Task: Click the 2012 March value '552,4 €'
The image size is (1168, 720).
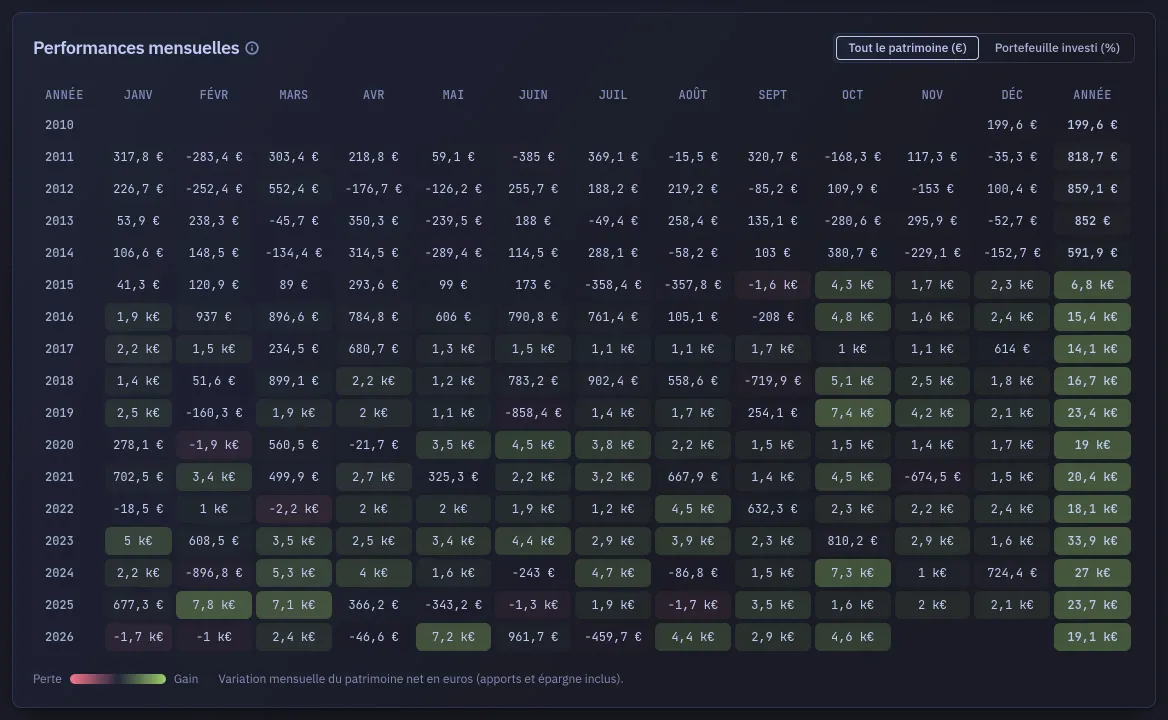Action: [293, 189]
